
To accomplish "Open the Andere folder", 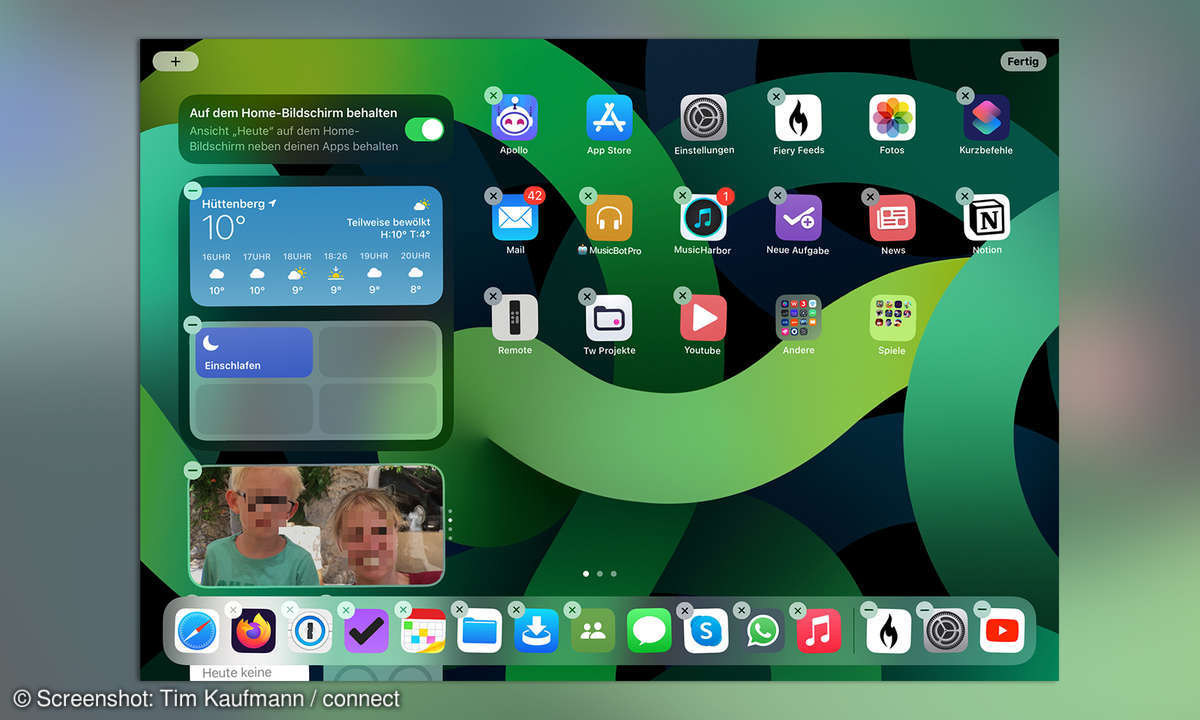I will pyautogui.click(x=798, y=318).
